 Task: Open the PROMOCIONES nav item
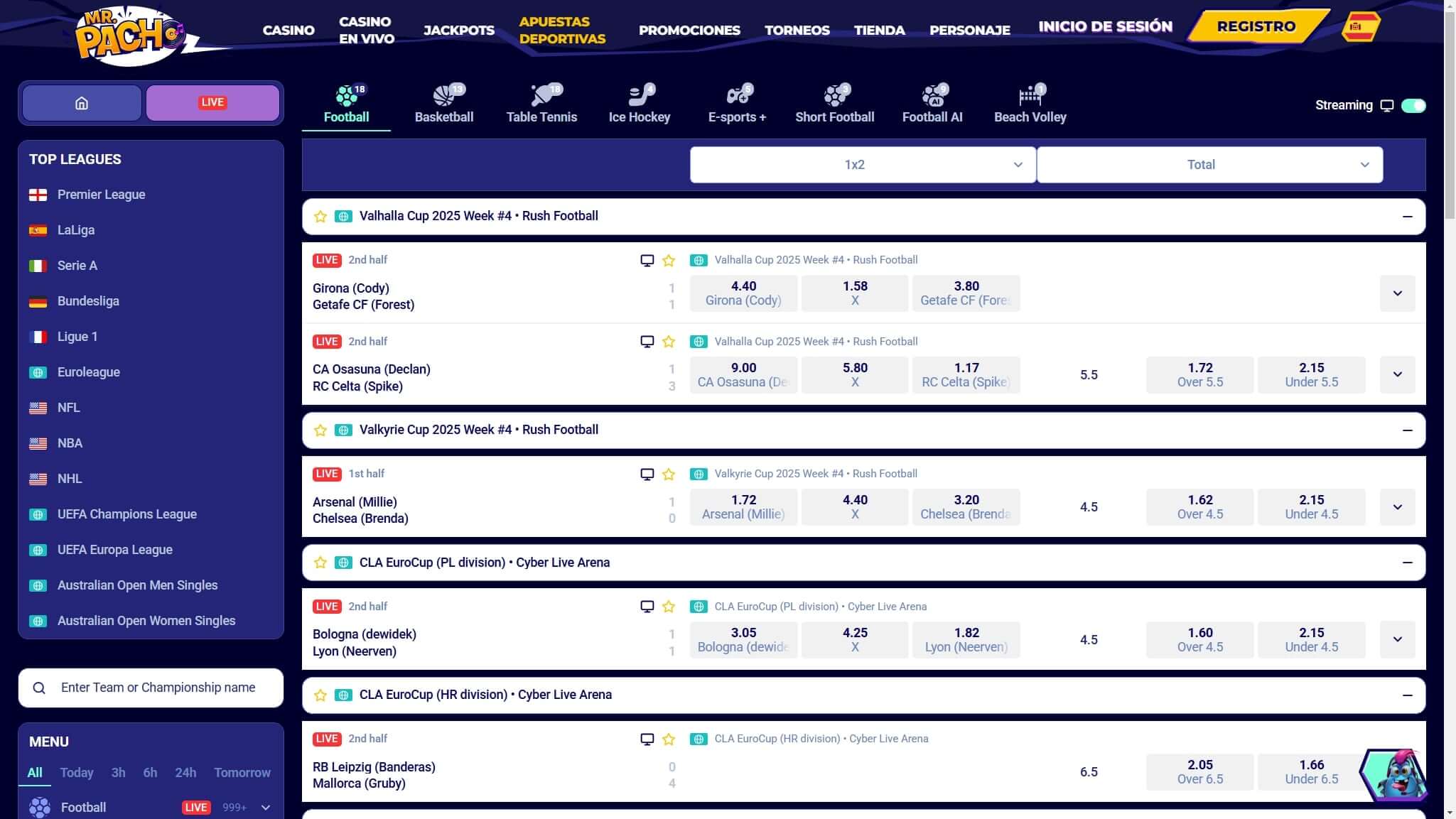pos(689,30)
